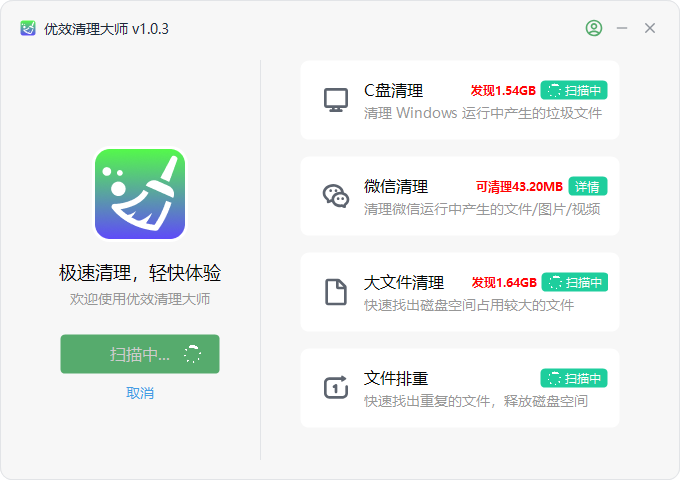
Task: Click the 扫描中 badge on 大文件清理
Action: pos(575,282)
